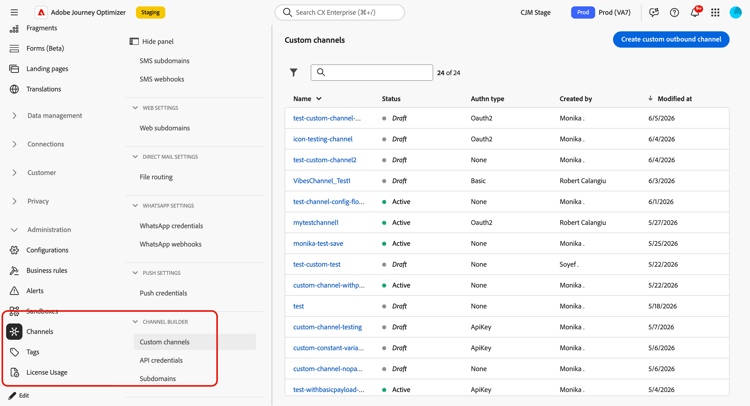750x406 pixels.
Task: Collapse the Direct Mail Settings group
Action: (135, 157)
